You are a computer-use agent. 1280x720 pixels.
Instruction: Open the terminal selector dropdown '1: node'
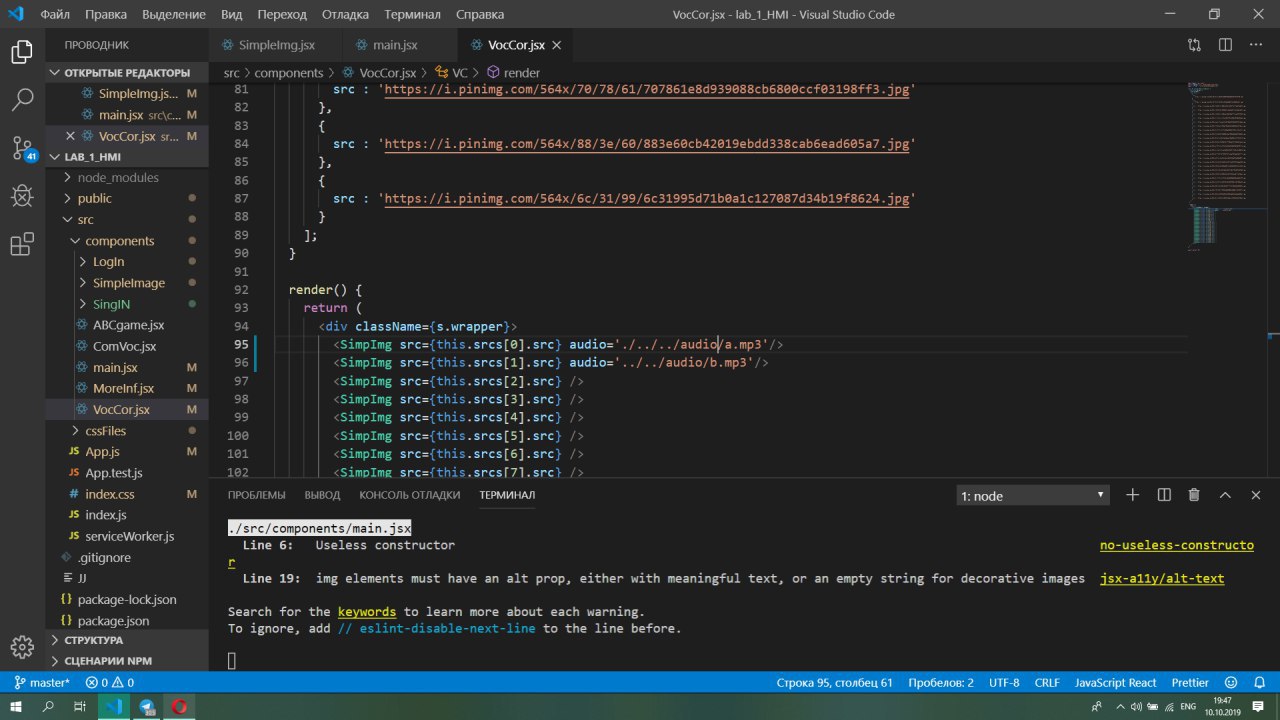click(x=1033, y=496)
